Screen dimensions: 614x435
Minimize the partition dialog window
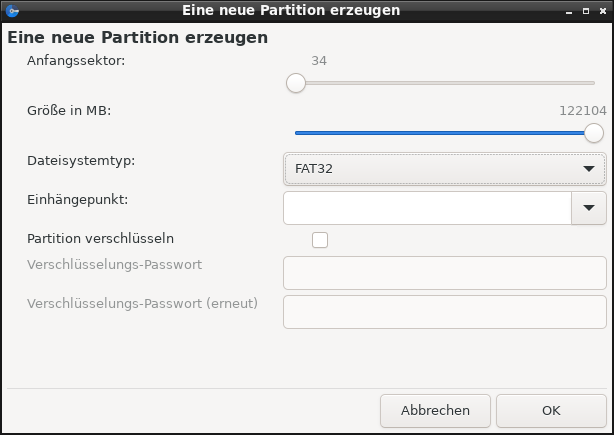click(x=569, y=11)
